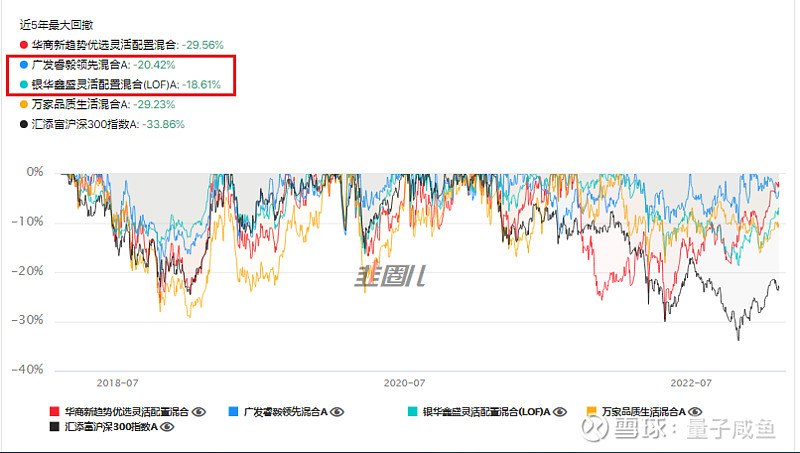Screen dimensions: 800x453
Task: Click y-axis label -10%
Action: pos(28,222)
